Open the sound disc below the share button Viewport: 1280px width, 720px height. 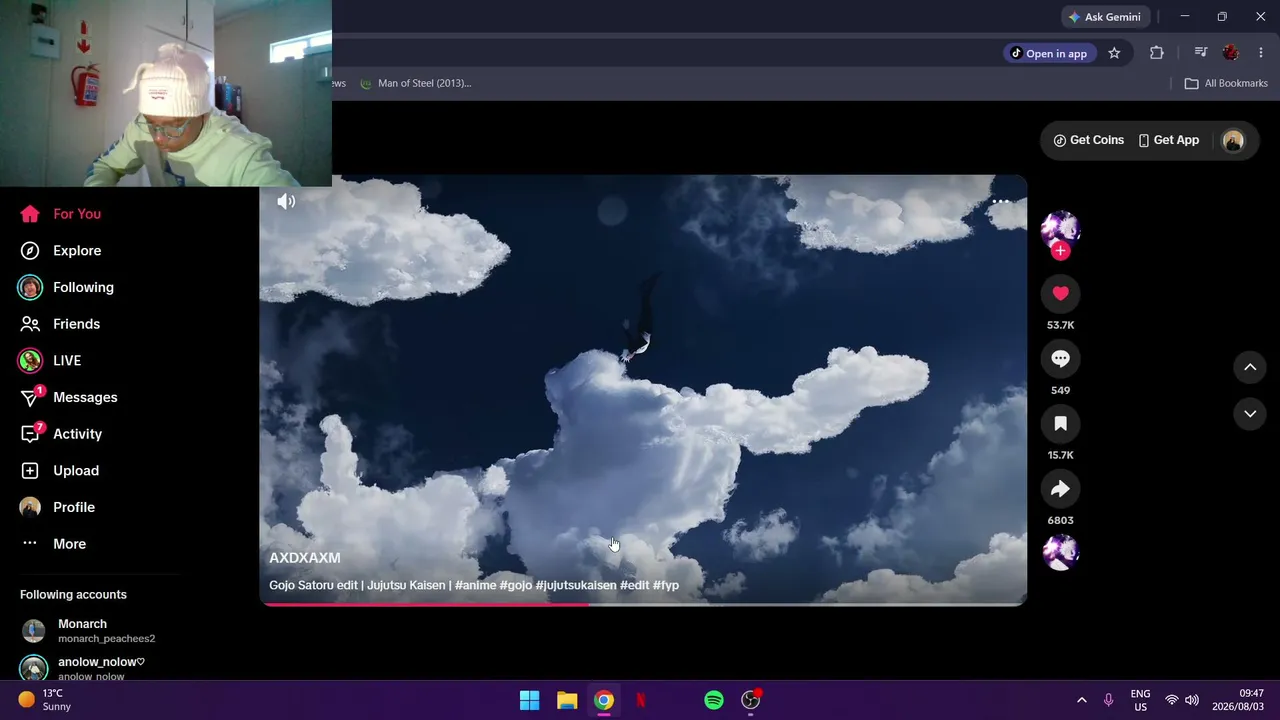click(x=1060, y=552)
